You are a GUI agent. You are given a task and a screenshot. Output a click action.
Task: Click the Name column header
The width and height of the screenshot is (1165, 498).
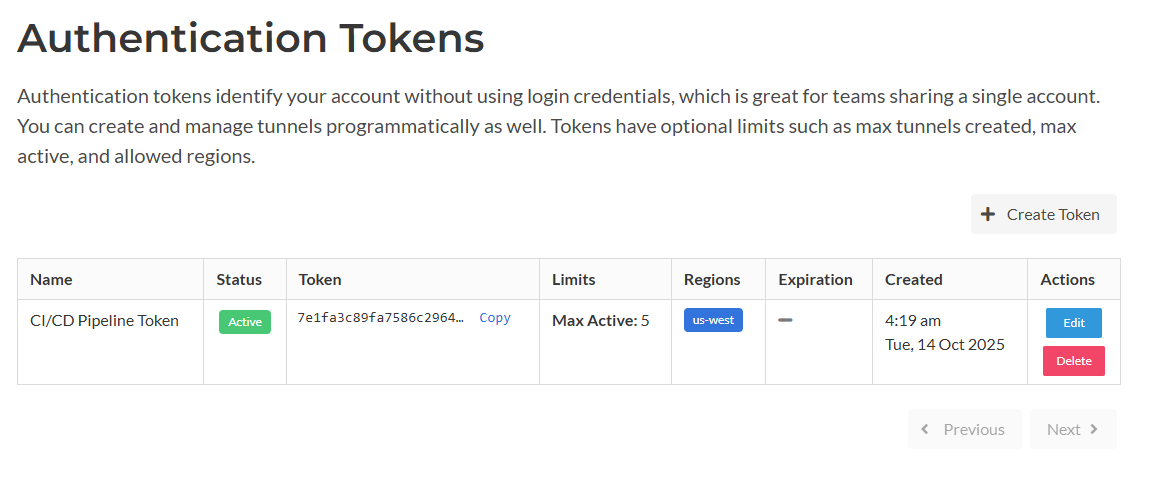[x=51, y=279]
